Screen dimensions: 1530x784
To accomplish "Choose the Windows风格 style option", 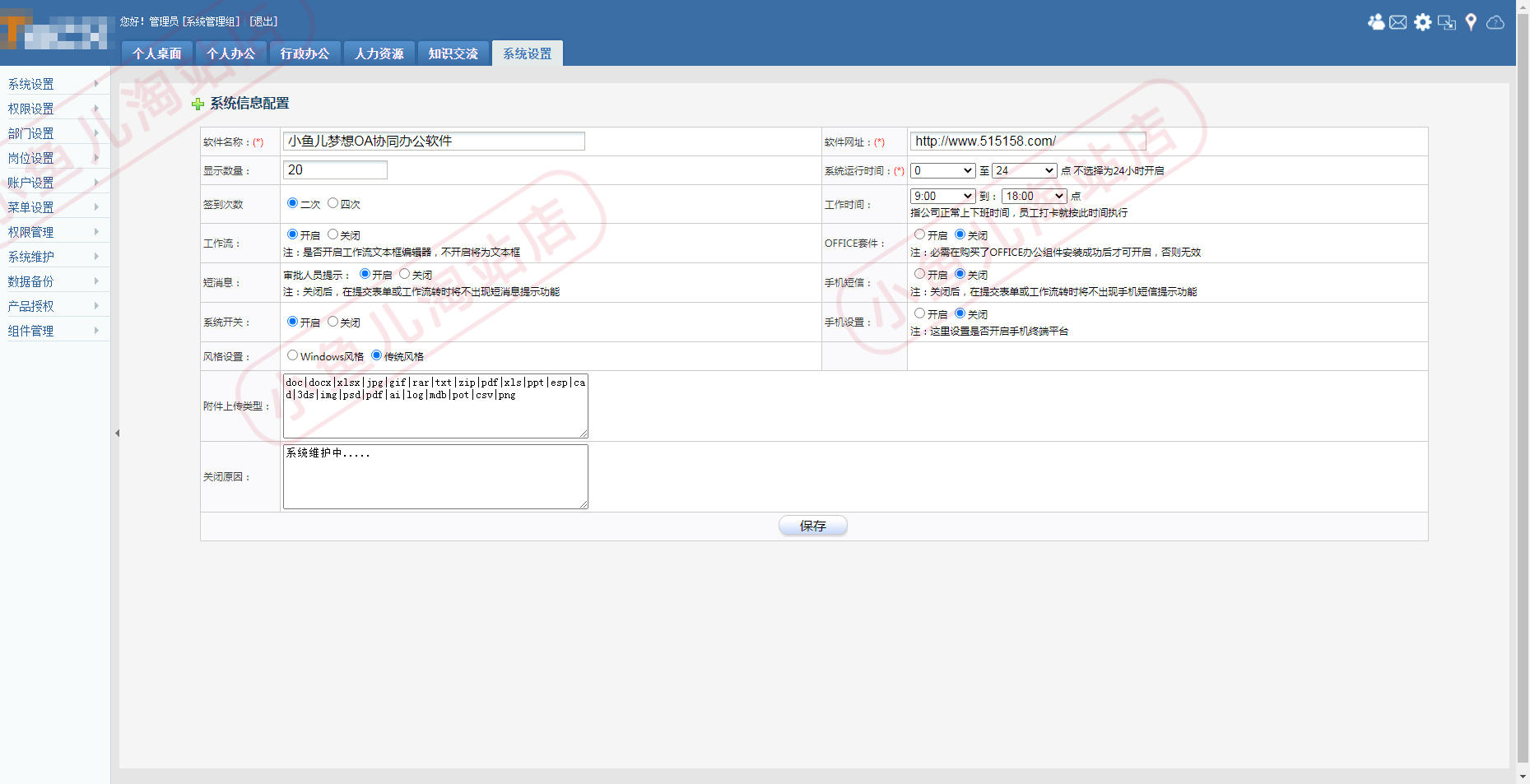I will [292, 355].
